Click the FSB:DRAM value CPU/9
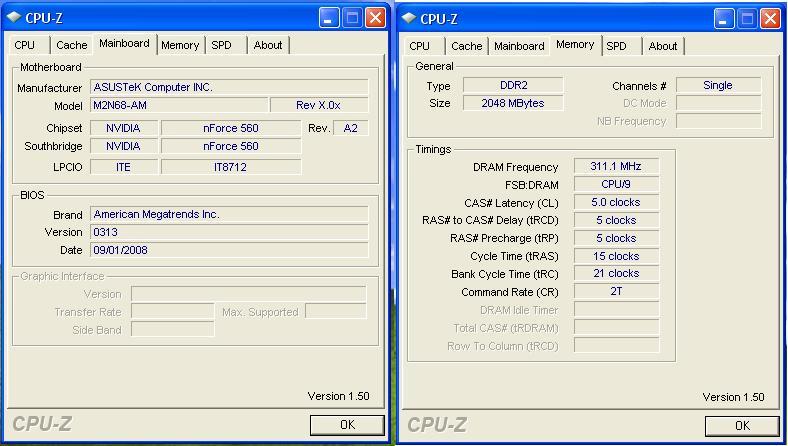788x446 pixels. click(x=616, y=185)
